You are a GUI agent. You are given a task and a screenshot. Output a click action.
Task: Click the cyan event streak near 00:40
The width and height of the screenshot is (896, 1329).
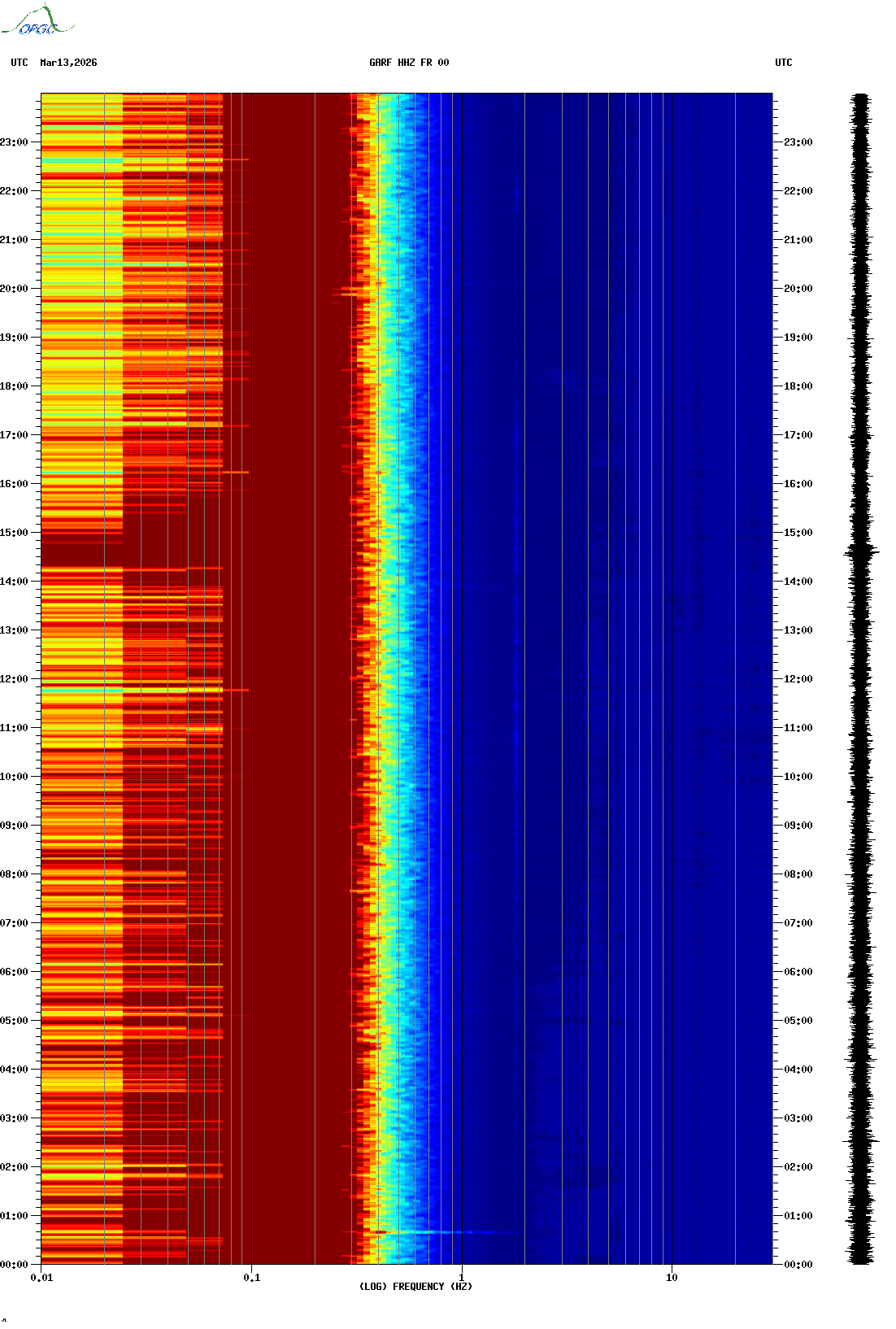(447, 1232)
